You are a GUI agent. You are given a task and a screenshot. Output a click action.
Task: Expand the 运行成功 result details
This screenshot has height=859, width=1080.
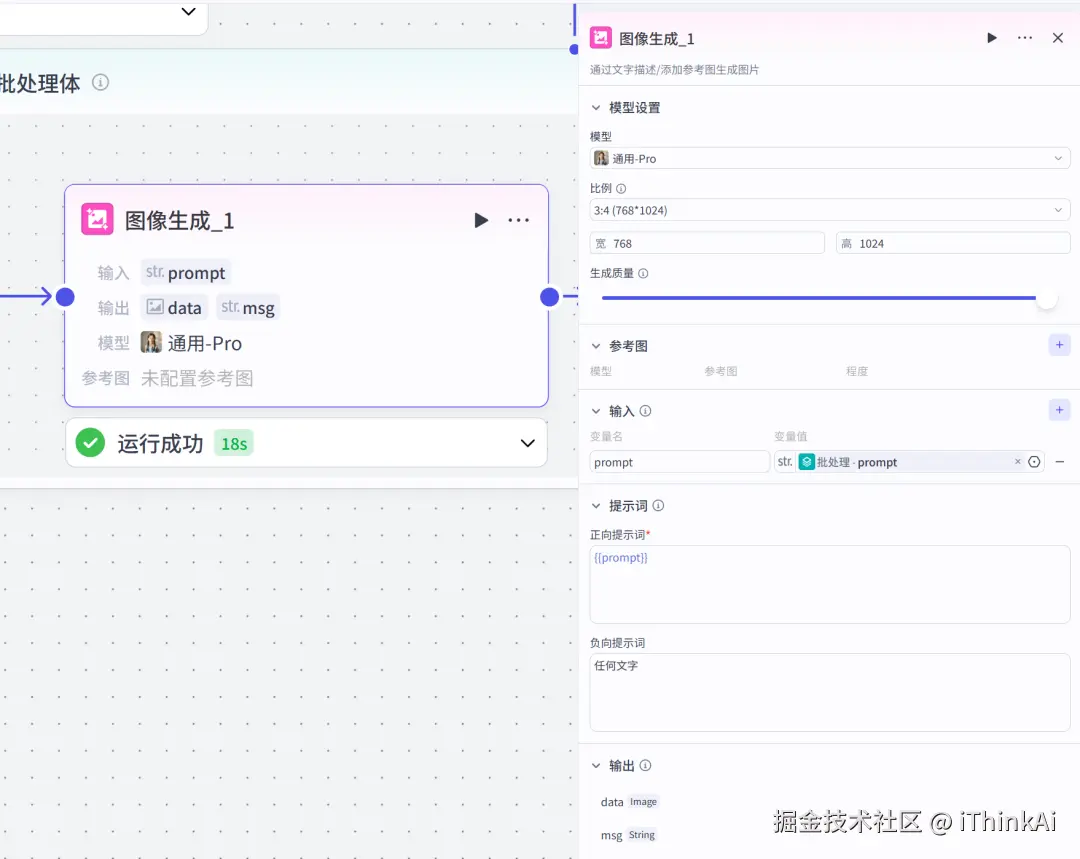pos(528,443)
